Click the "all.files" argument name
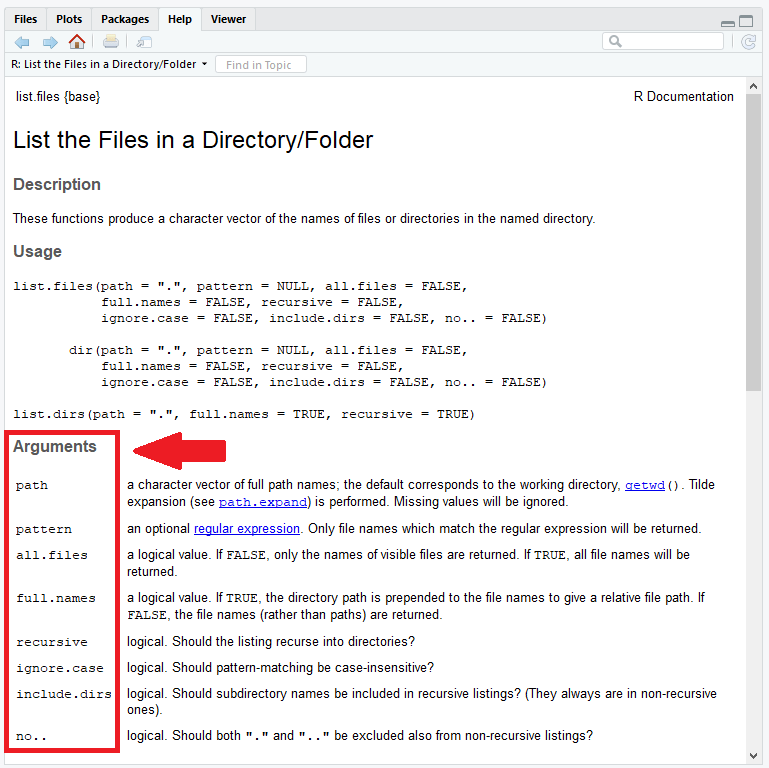The width and height of the screenshot is (769, 768). click(x=51, y=555)
